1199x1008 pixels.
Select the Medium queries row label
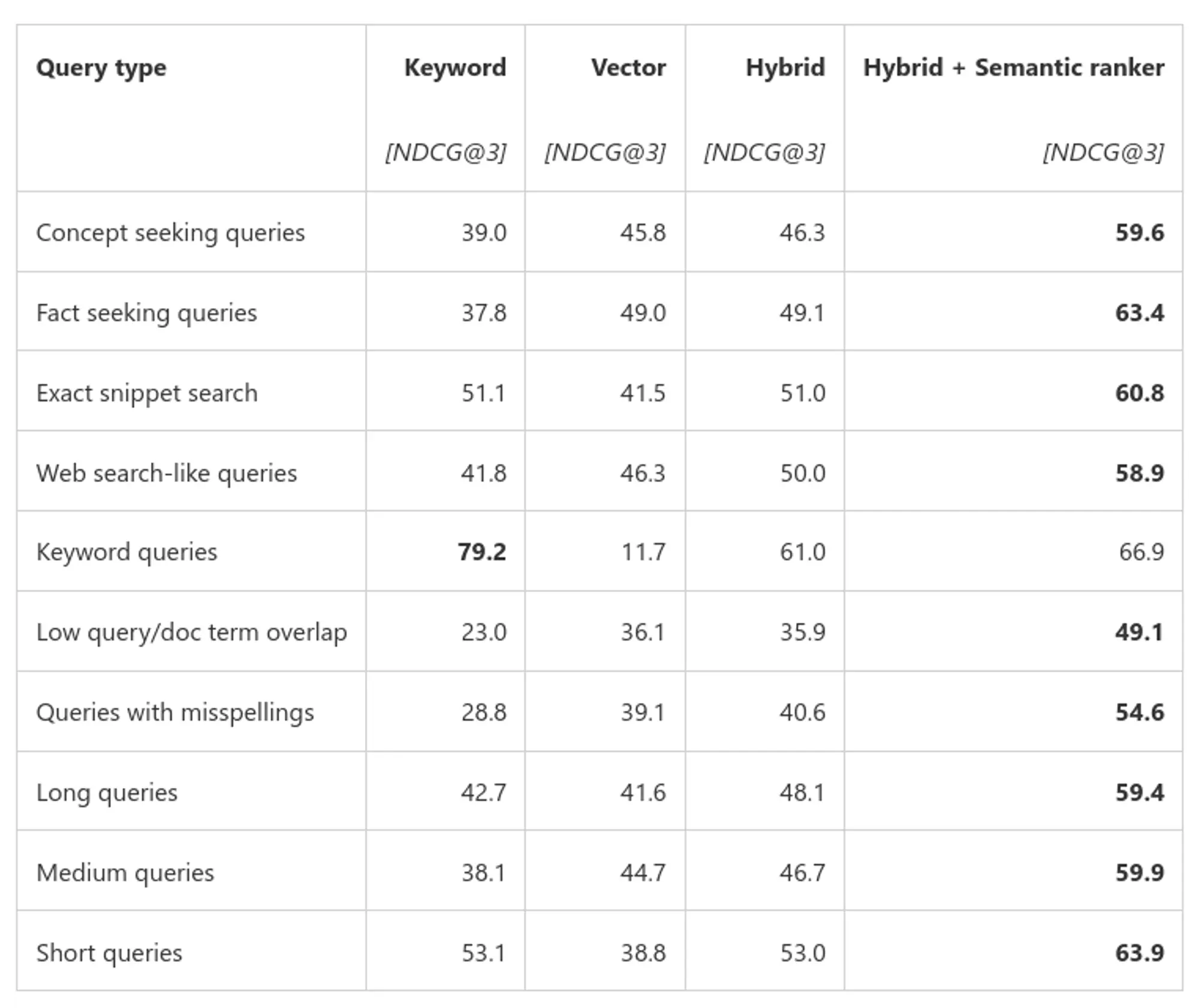tap(125, 873)
